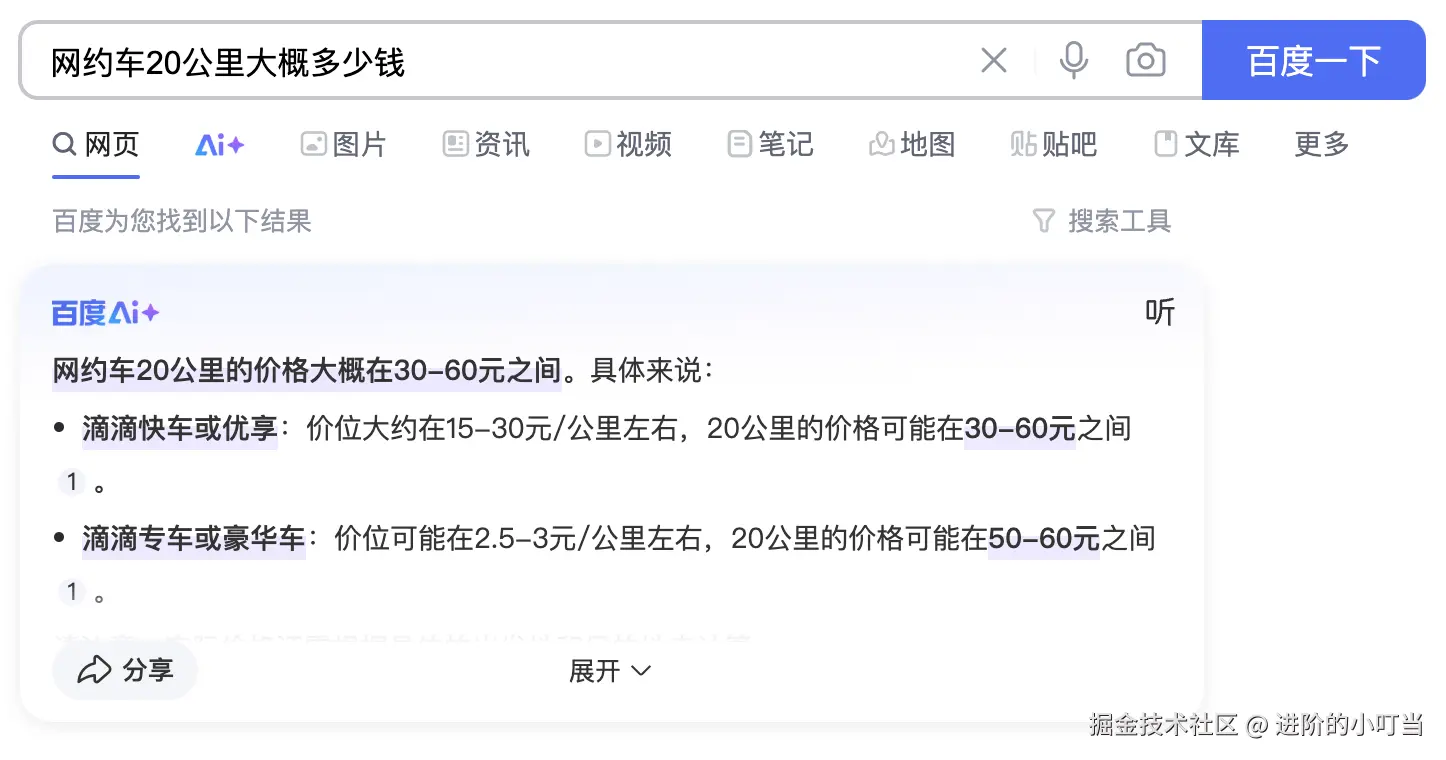The image size is (1446, 760).
Task: Select the 网页 web results tab
Action: (x=95, y=144)
